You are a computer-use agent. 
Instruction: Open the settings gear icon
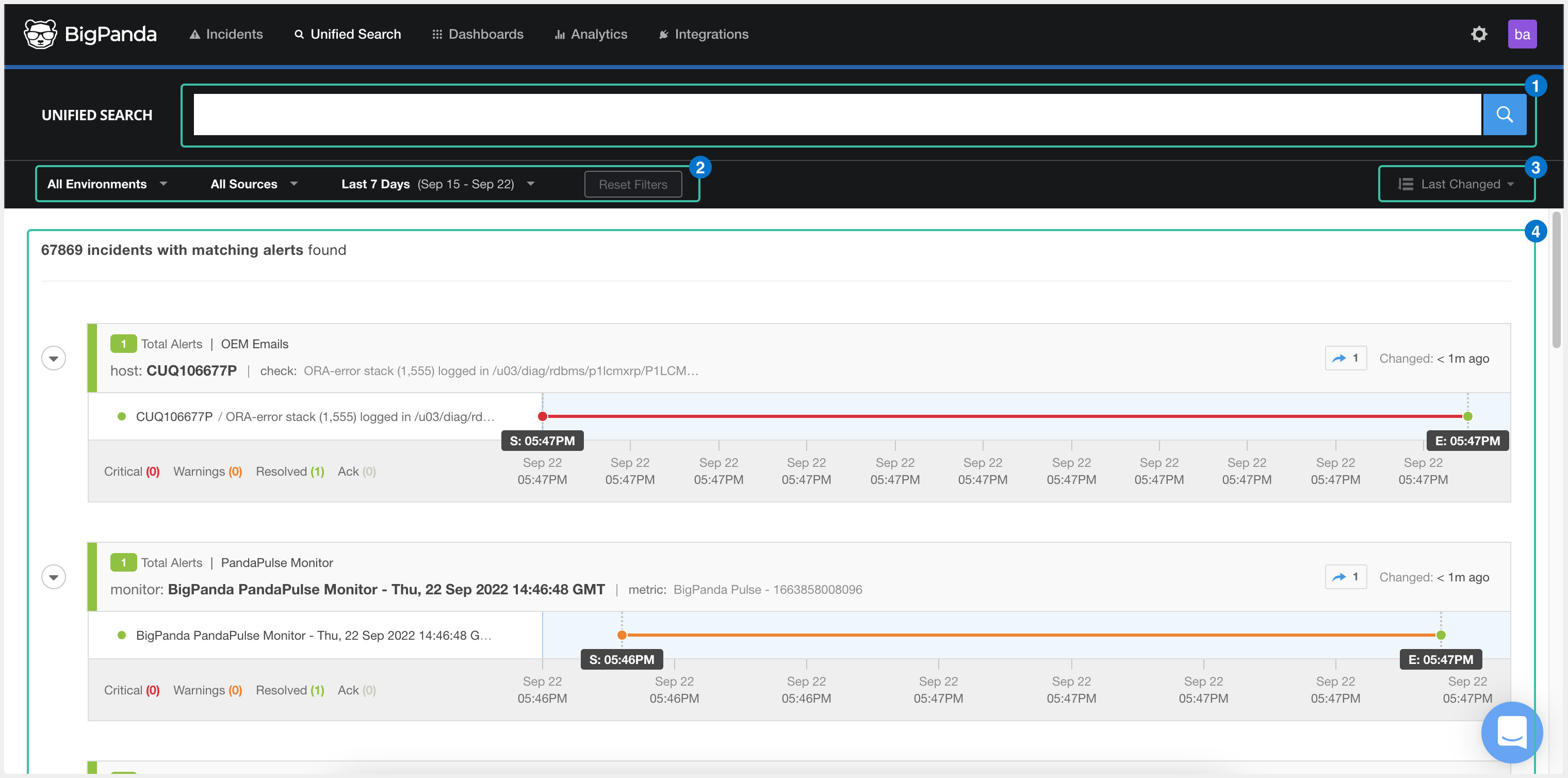coord(1479,34)
